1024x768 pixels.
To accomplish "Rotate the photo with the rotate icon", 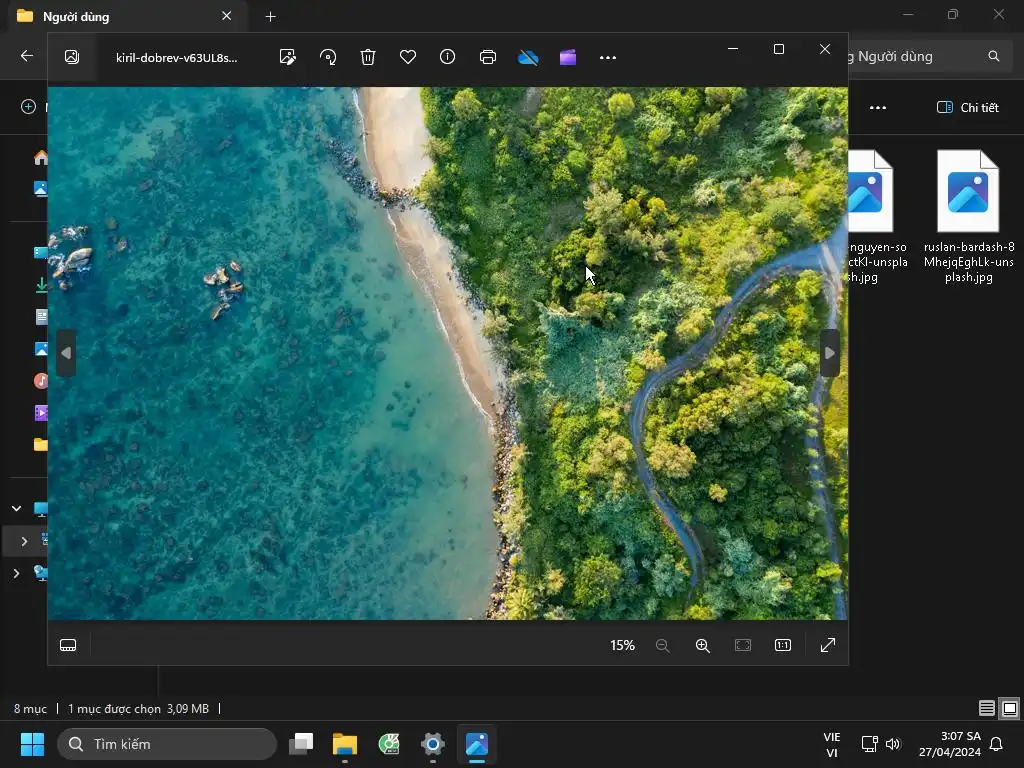I will (328, 57).
